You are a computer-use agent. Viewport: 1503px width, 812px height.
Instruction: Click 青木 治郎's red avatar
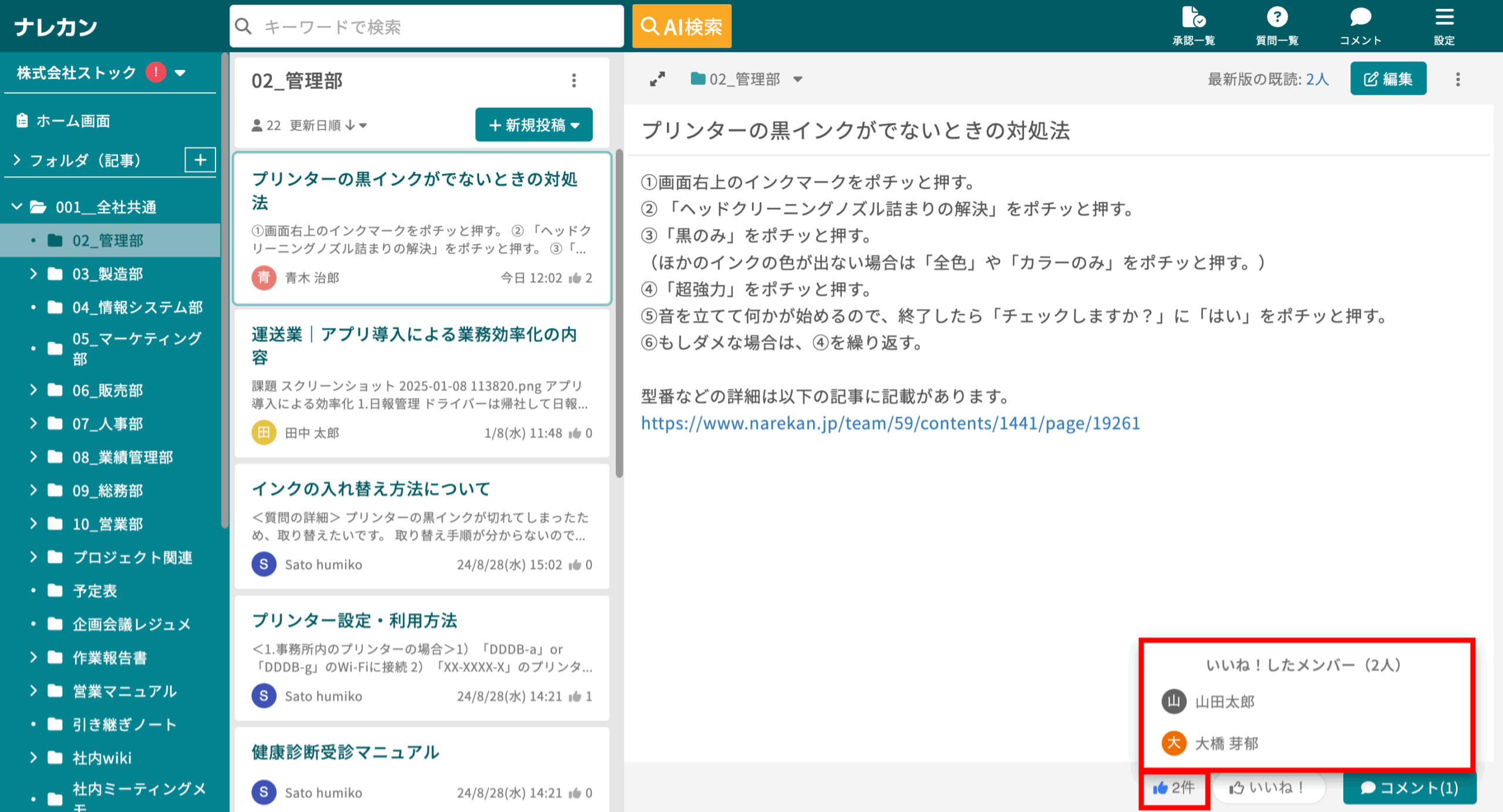tap(264, 278)
